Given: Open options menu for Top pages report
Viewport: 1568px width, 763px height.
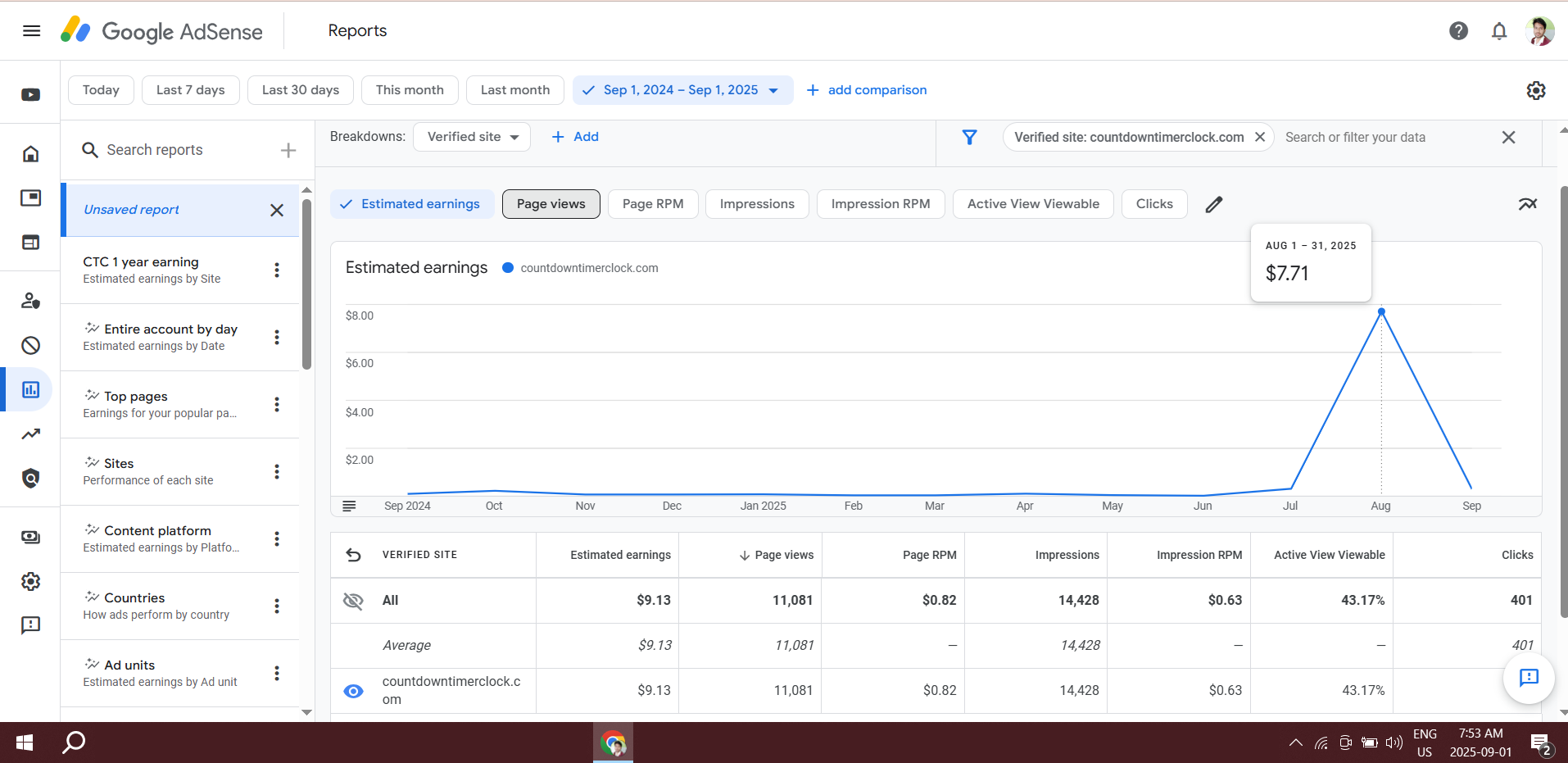Looking at the screenshot, I should (x=277, y=404).
